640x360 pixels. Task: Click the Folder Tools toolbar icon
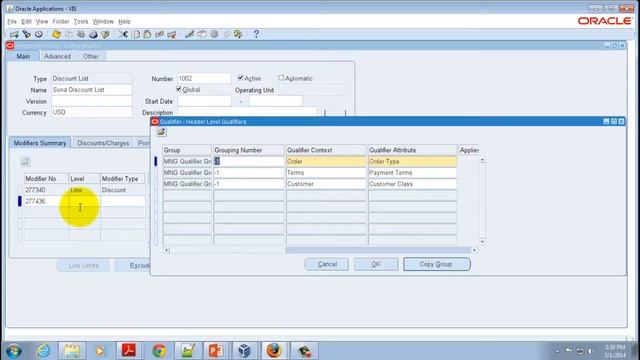pyautogui.click(x=238, y=34)
